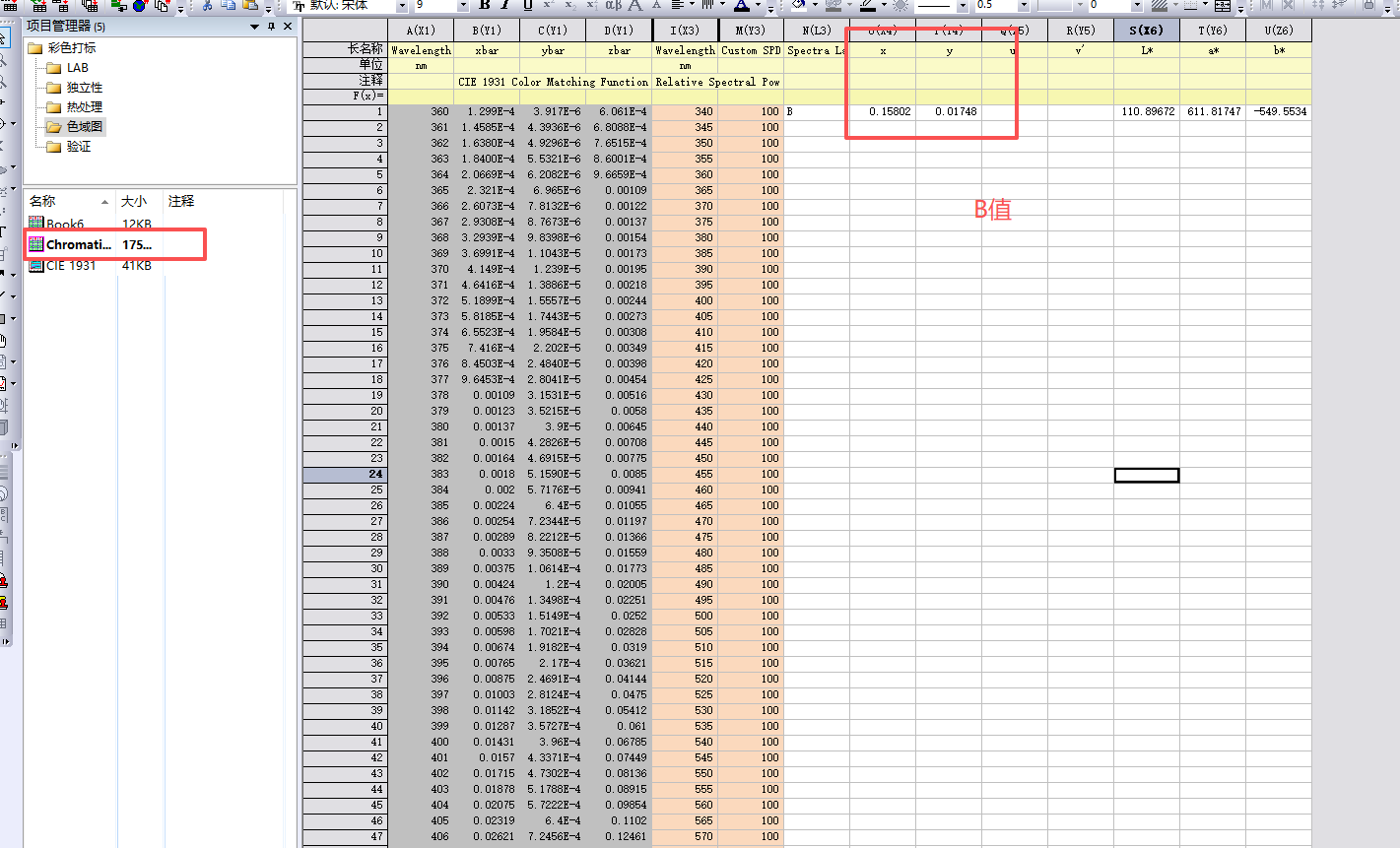This screenshot has width=1400, height=848.
Task: Open the dropdown showing value 0
Action: click(1136, 5)
